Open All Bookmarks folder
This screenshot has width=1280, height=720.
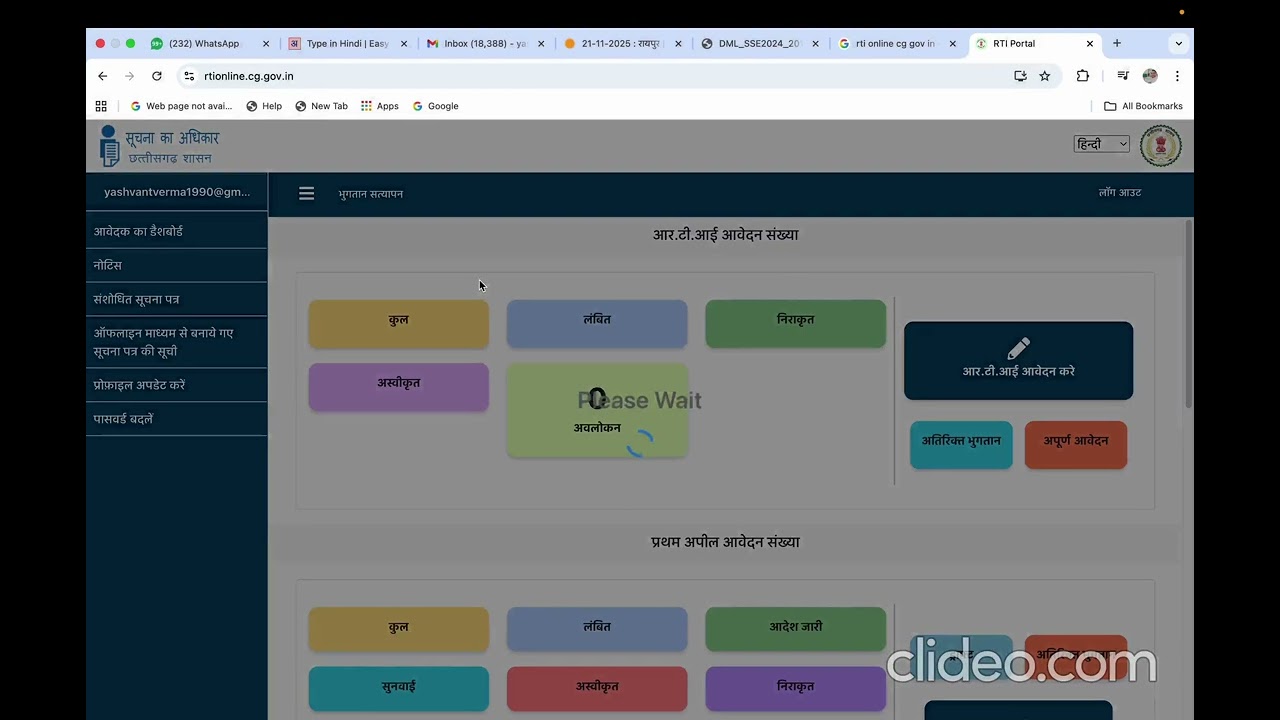click(x=1143, y=106)
